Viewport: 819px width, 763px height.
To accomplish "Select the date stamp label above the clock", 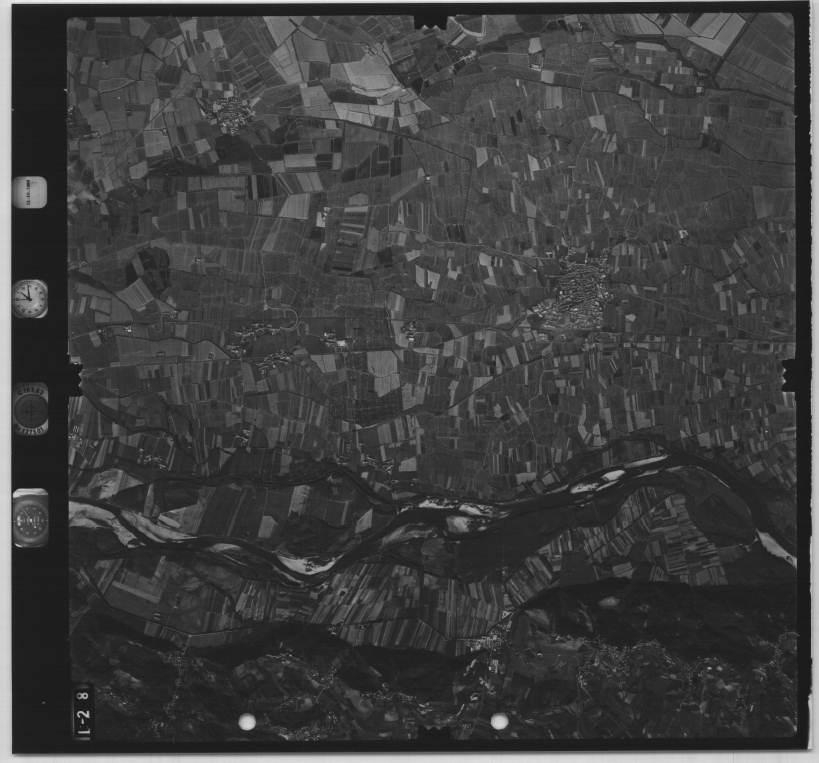I will pos(30,192).
